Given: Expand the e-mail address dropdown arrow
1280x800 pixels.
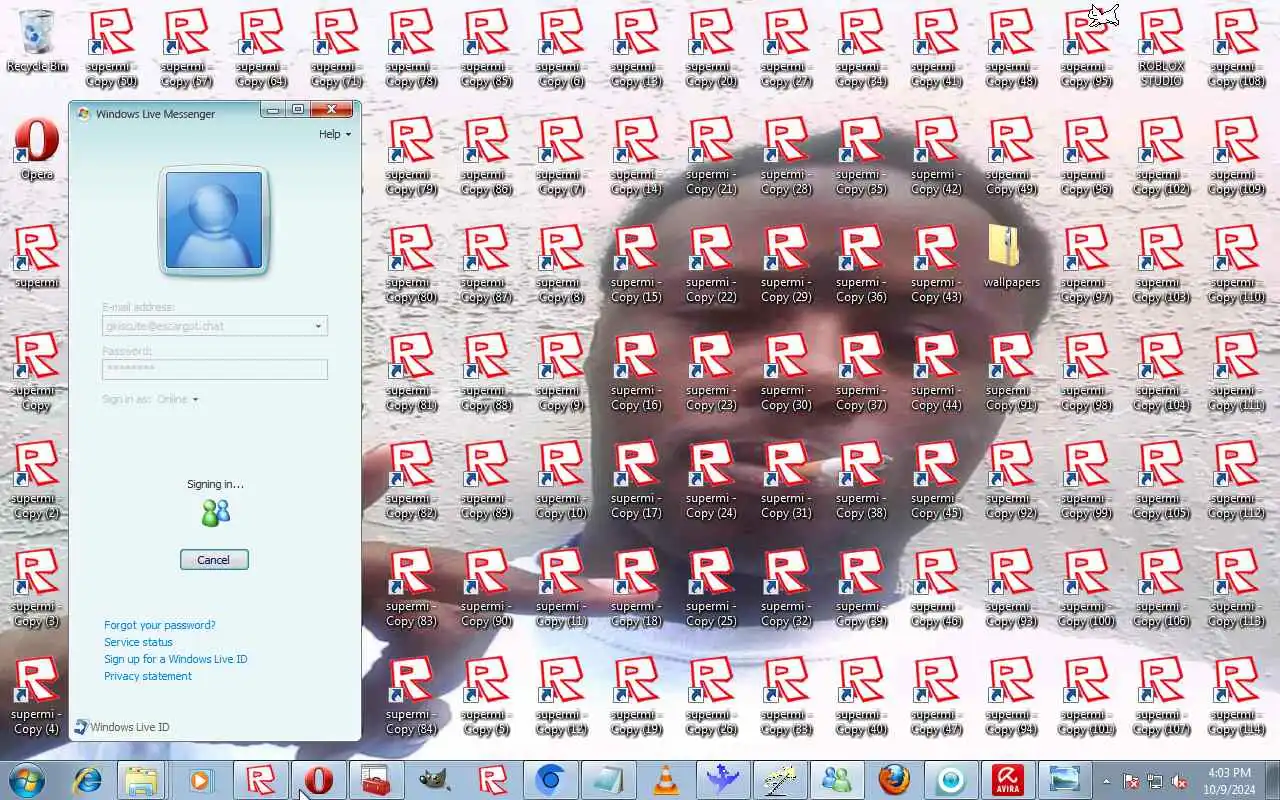Looking at the screenshot, I should point(318,326).
